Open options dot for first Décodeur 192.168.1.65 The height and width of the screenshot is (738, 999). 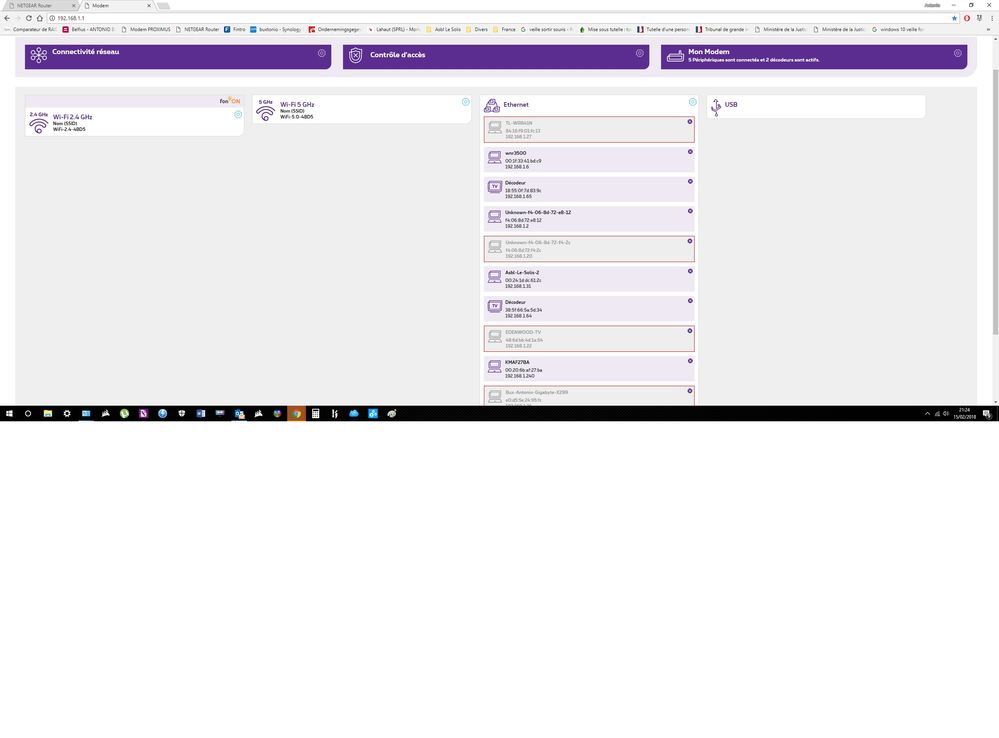690,182
